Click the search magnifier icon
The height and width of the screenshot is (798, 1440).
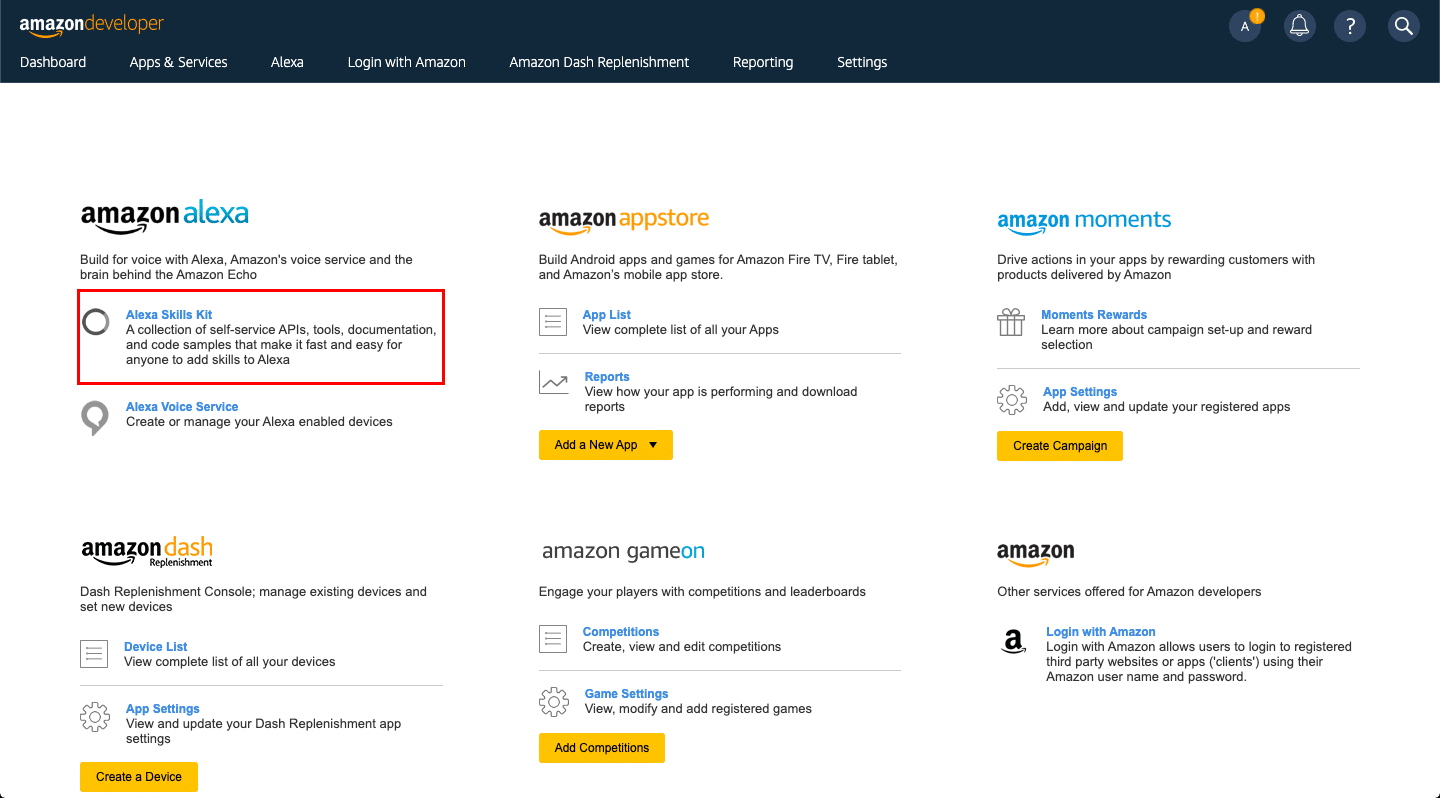(1404, 26)
